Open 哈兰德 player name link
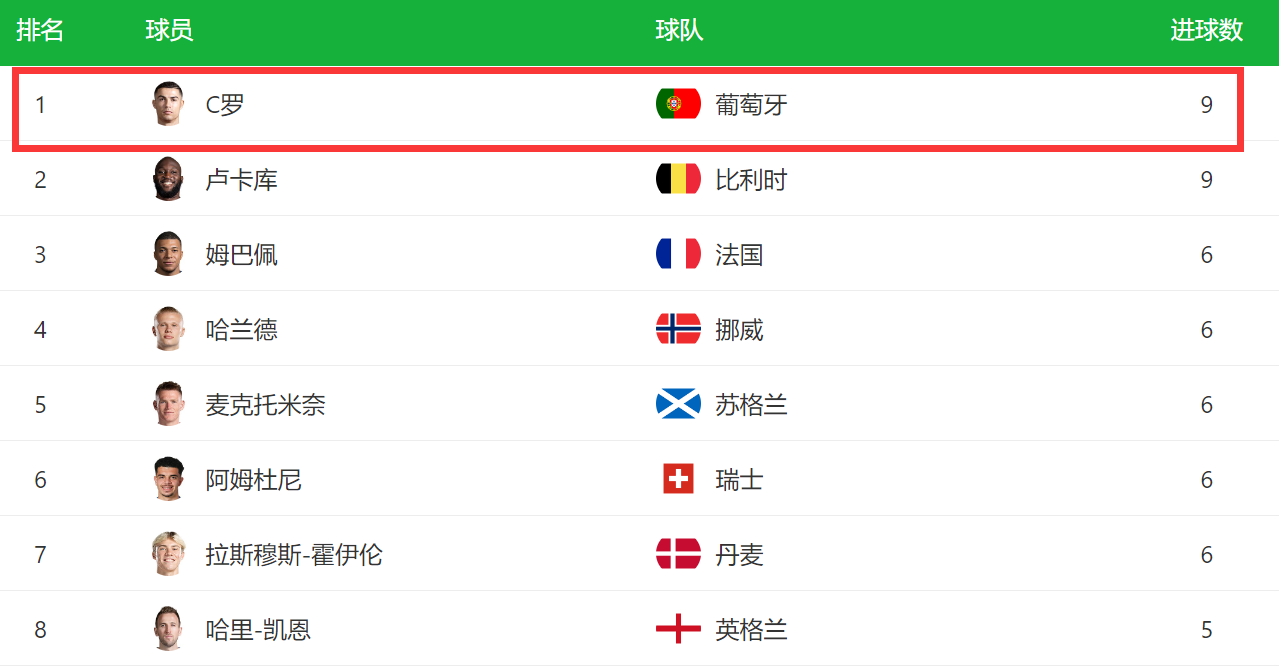This screenshot has width=1279, height=668. [x=242, y=329]
